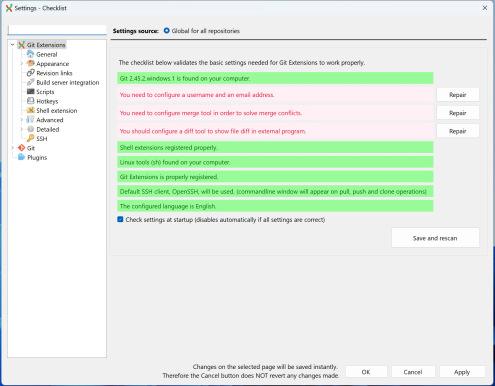Image resolution: width=495 pixels, height=386 pixels.
Task: Repair the diff tool configuration
Action: (x=458, y=131)
